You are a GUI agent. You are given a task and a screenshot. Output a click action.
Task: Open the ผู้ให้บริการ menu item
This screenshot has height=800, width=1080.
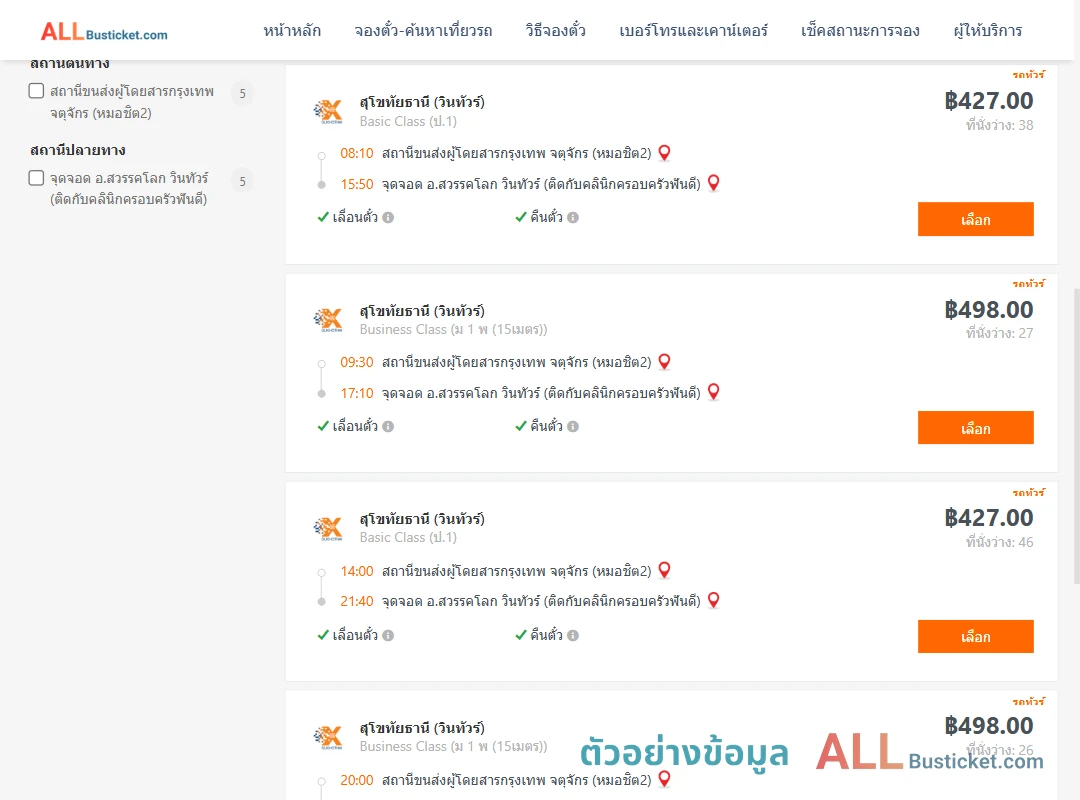click(987, 31)
